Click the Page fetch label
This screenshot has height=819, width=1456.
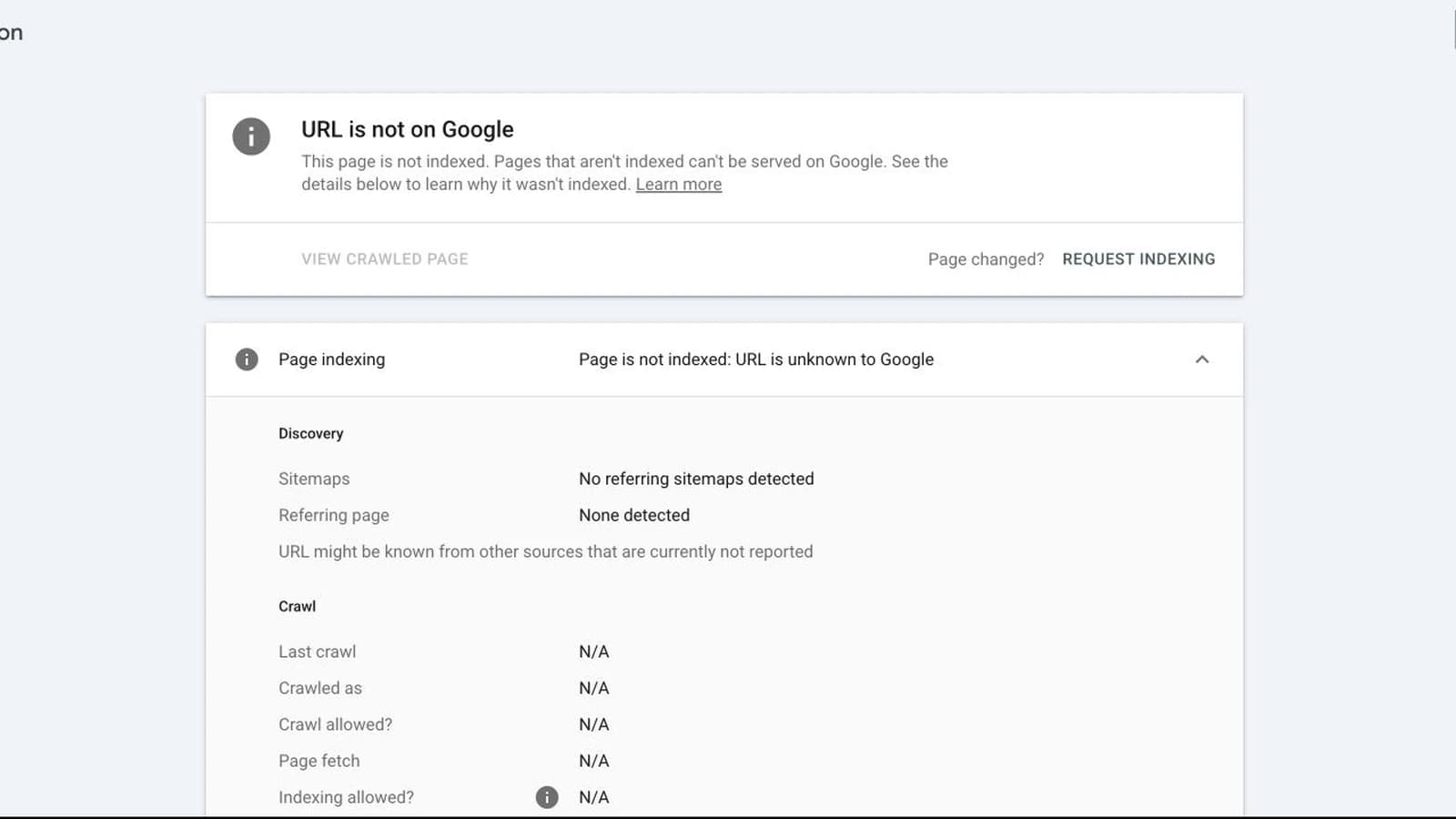pos(319,761)
